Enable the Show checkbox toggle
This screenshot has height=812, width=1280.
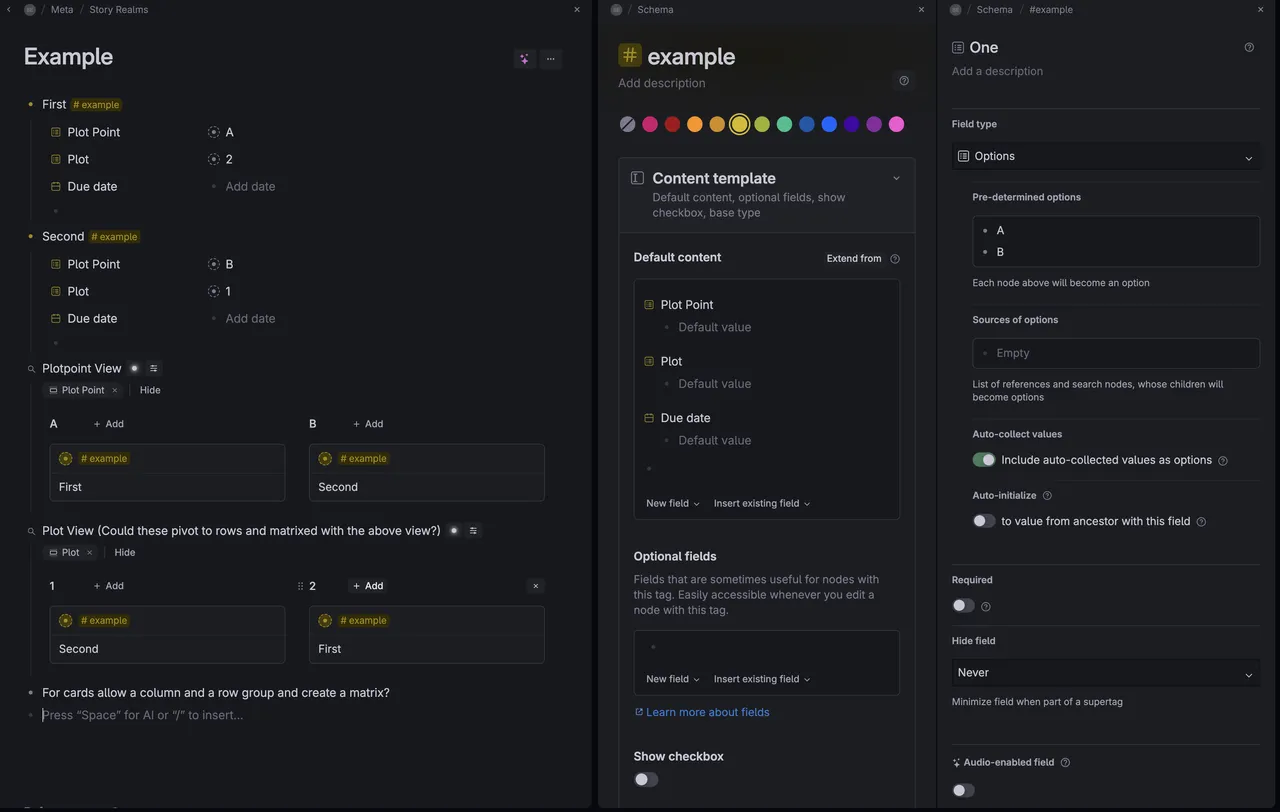[646, 779]
